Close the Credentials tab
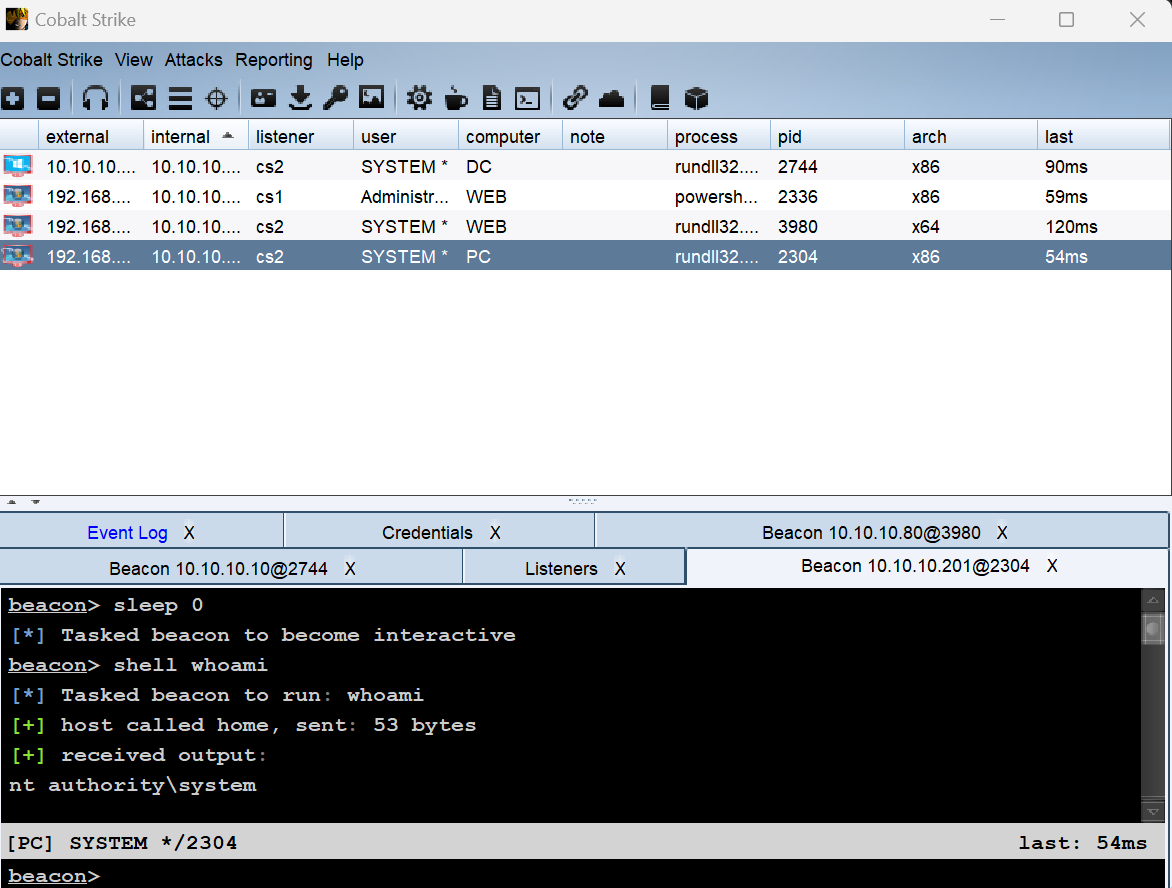Image resolution: width=1172 pixels, height=888 pixels. (x=495, y=532)
